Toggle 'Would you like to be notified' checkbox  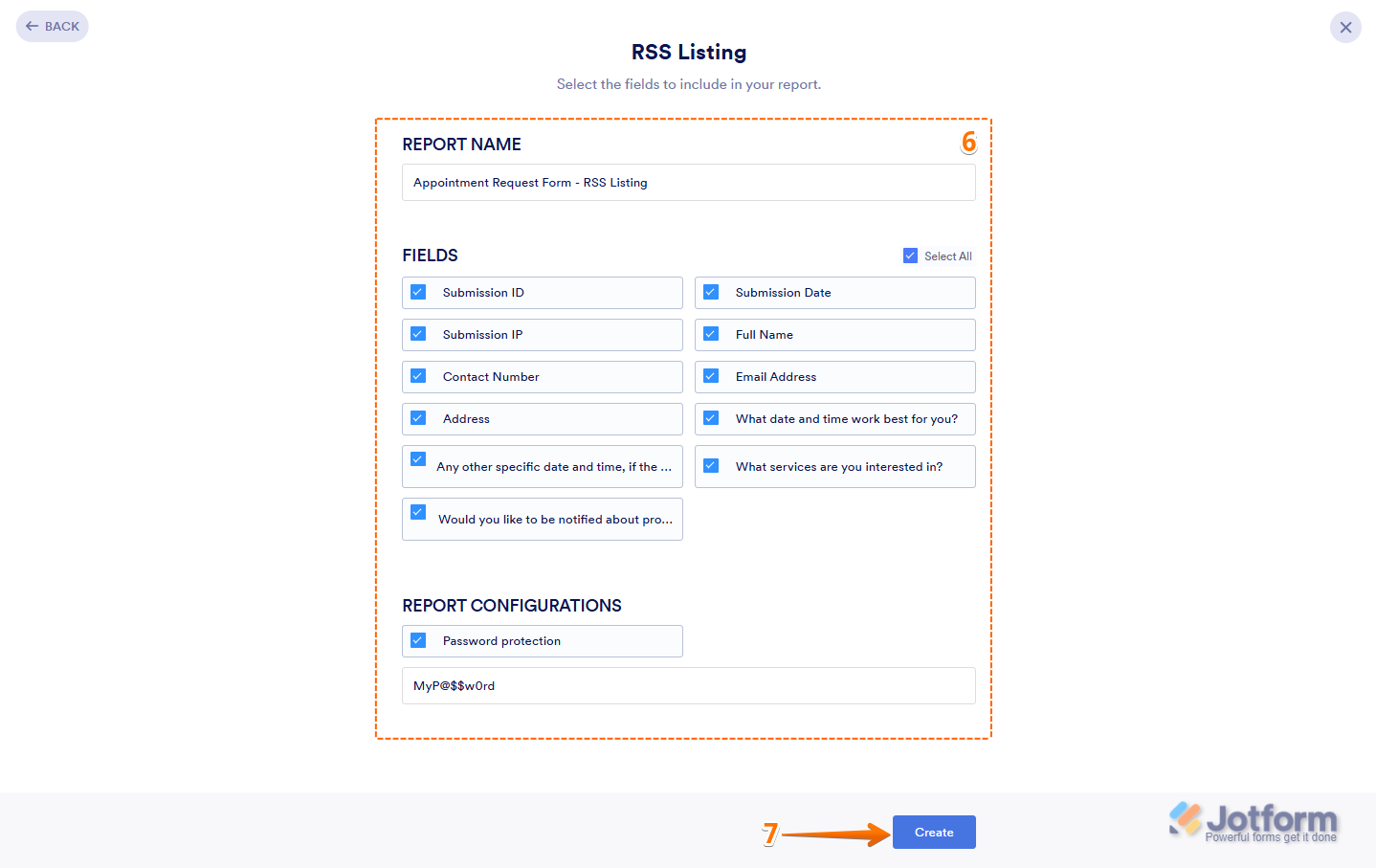coord(418,512)
